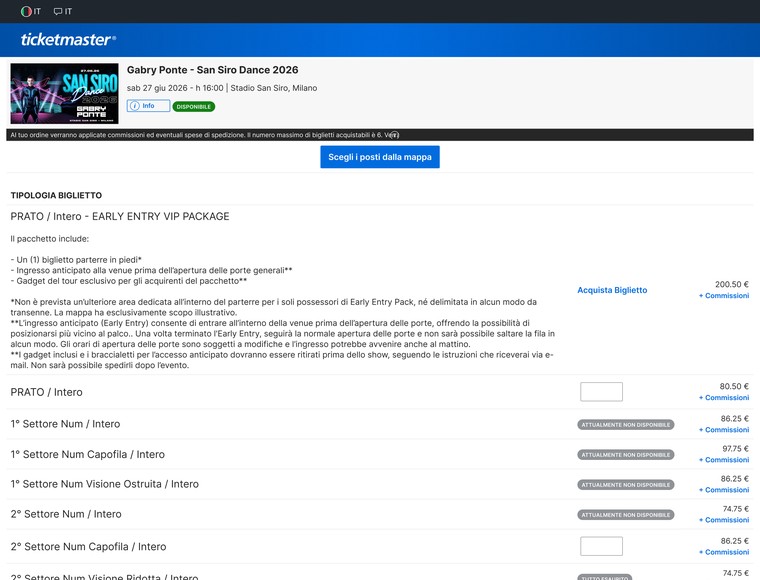Open Commissioni link under 200.50 €
Viewport: 760px width, 580px height.
pyautogui.click(x=724, y=296)
